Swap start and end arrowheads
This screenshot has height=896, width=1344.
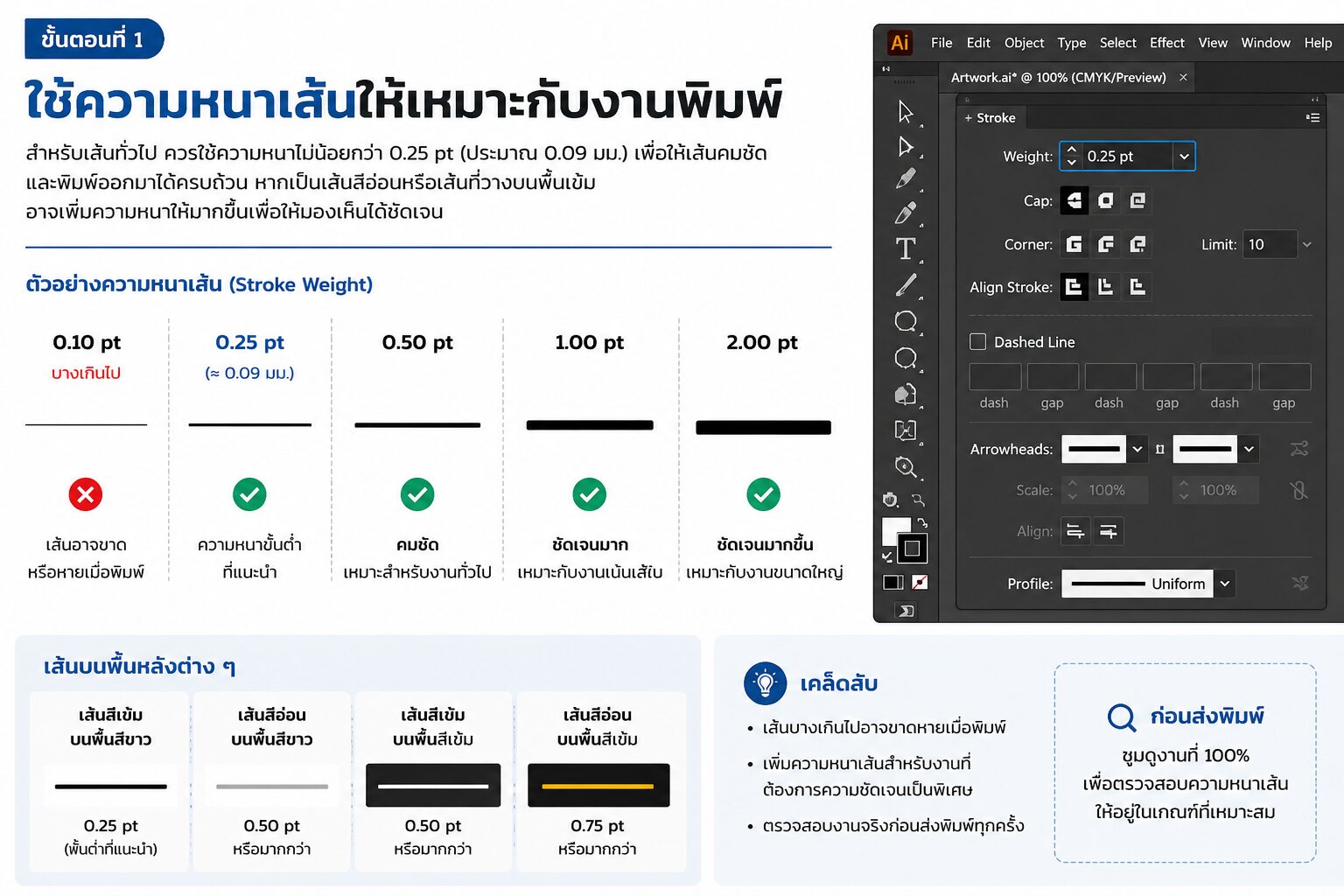1299,449
